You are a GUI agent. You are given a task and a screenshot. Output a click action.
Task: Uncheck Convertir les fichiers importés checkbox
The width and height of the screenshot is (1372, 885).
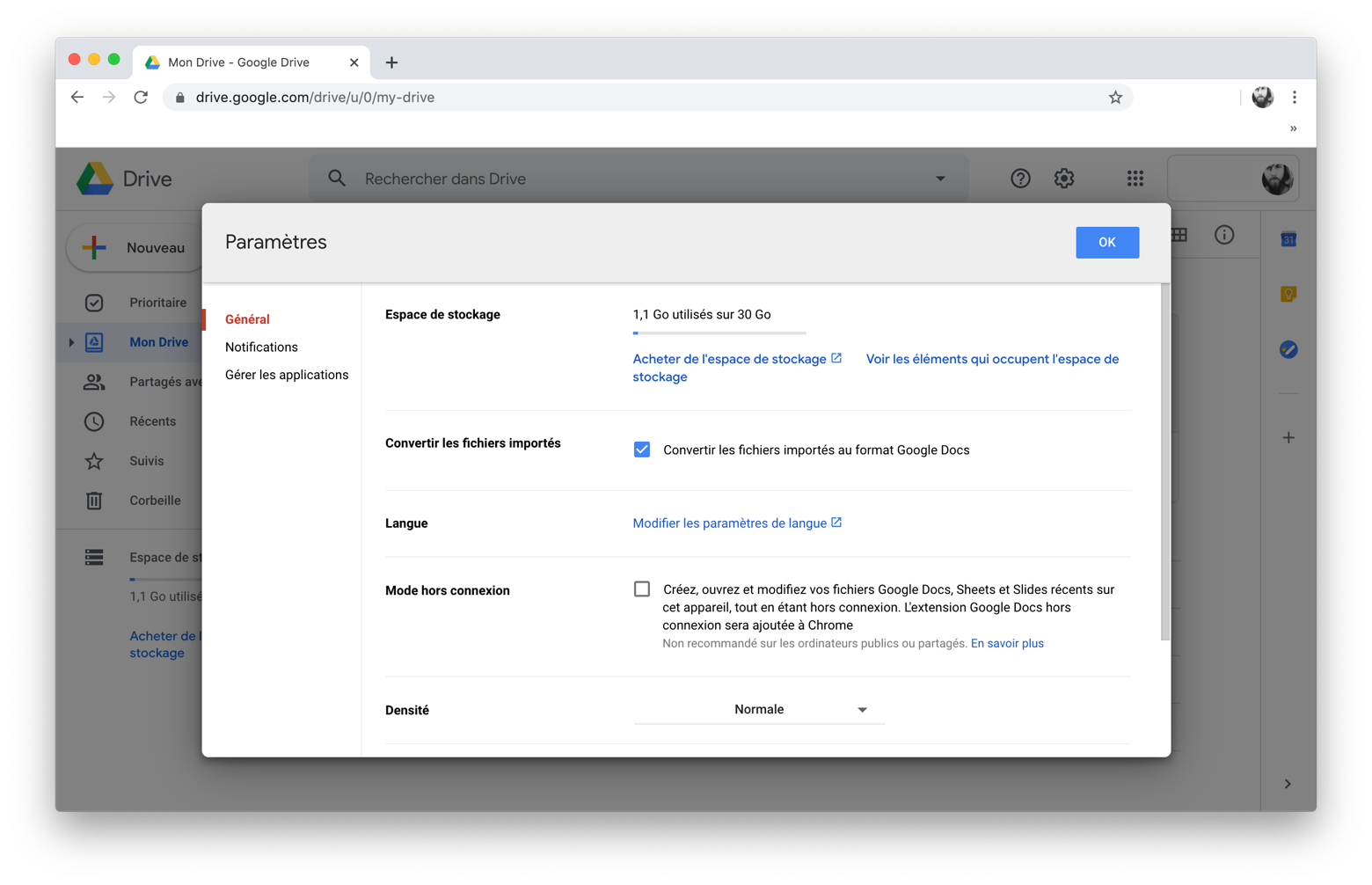[642, 450]
